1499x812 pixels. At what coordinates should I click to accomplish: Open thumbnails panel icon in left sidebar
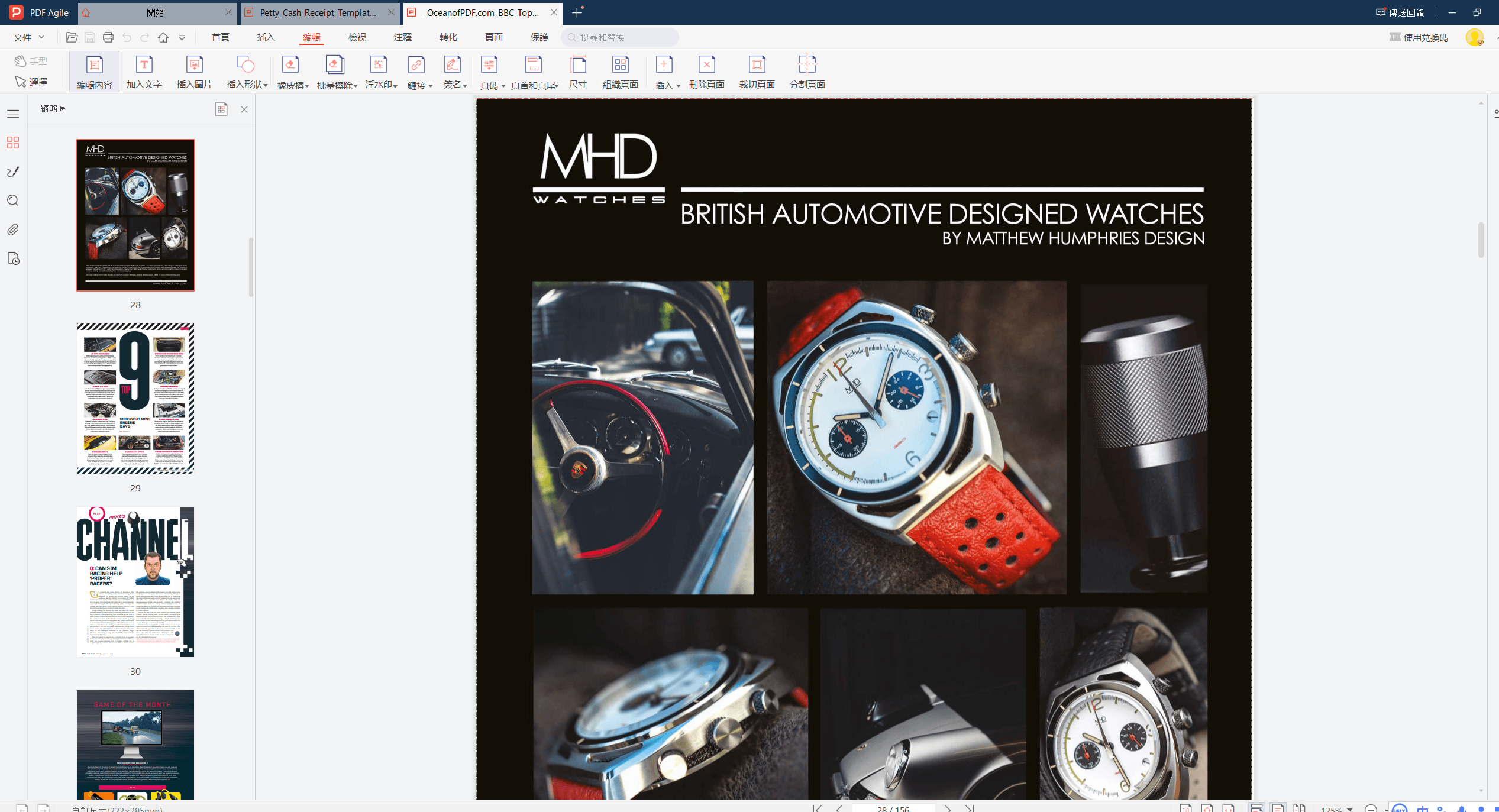[x=13, y=143]
